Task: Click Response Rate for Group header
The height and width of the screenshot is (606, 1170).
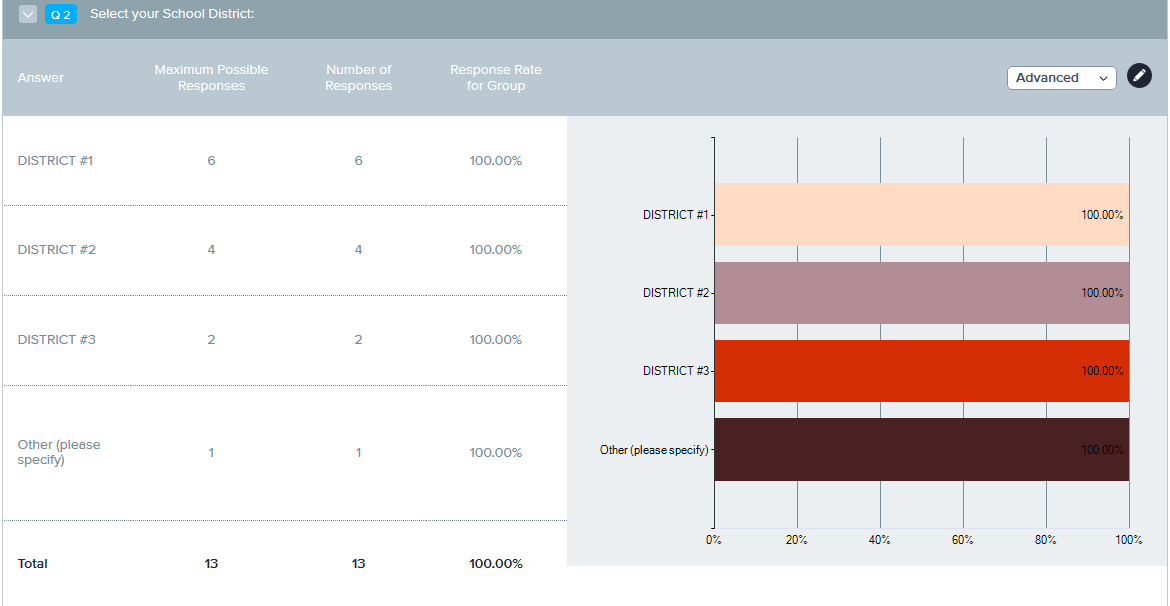Action: [495, 78]
